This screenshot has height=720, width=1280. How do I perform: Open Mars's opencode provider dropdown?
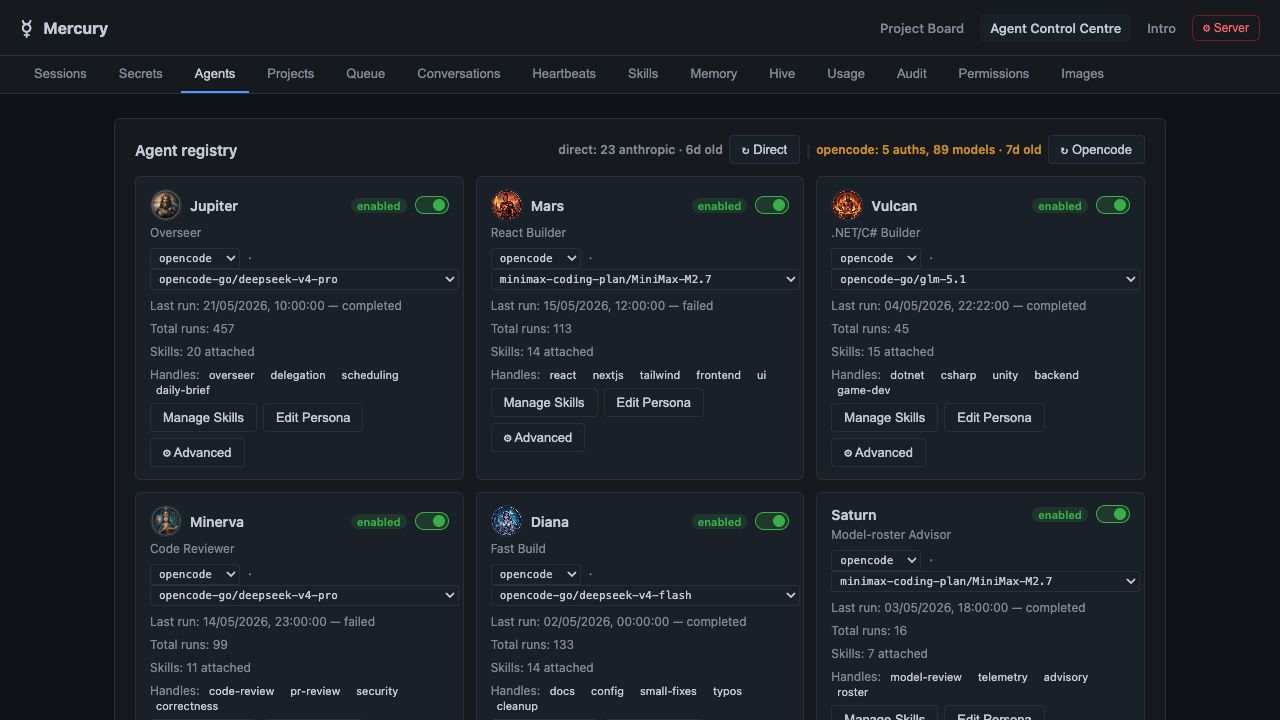coord(535,258)
